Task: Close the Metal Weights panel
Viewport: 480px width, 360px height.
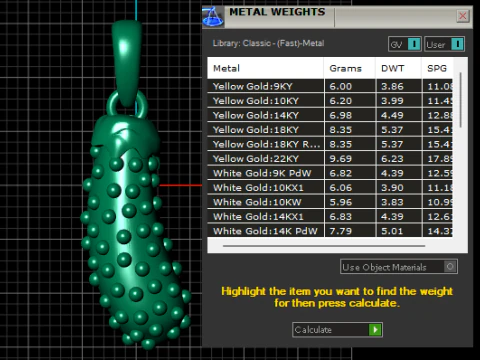Action: (463, 16)
